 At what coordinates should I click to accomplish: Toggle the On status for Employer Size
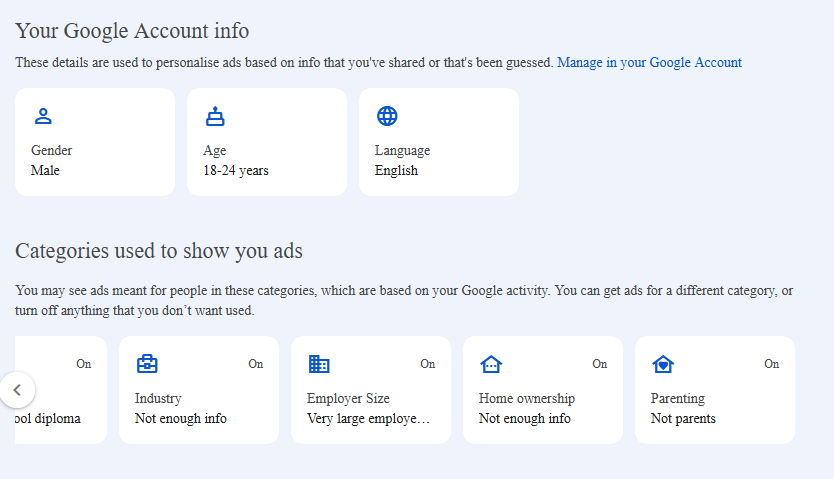(x=428, y=364)
